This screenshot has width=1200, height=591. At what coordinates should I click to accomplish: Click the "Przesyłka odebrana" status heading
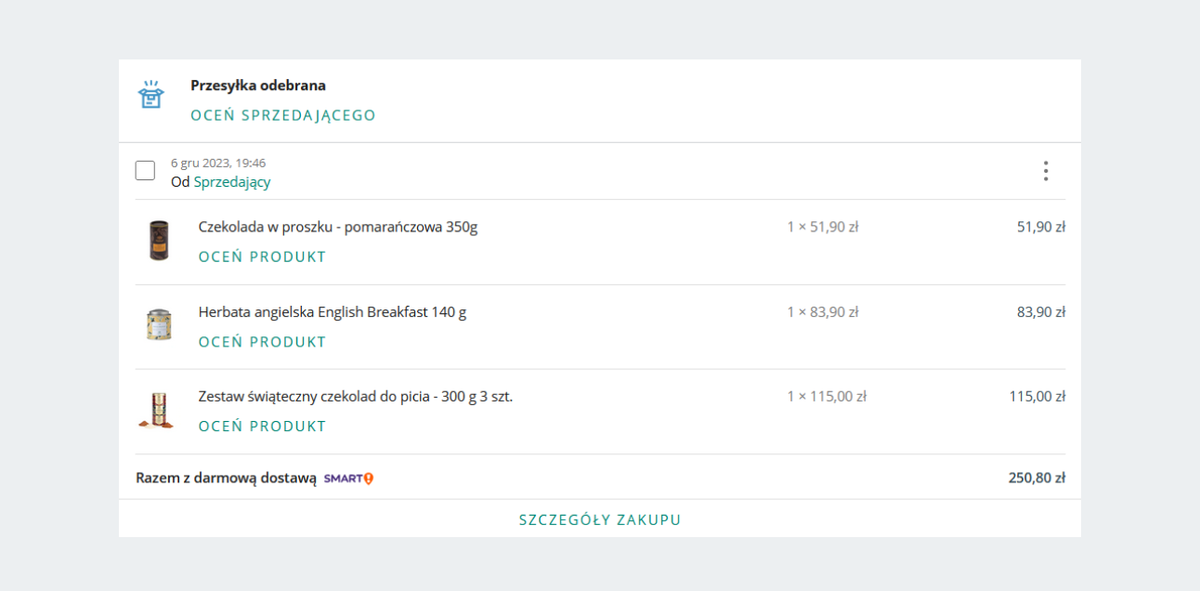pos(258,86)
